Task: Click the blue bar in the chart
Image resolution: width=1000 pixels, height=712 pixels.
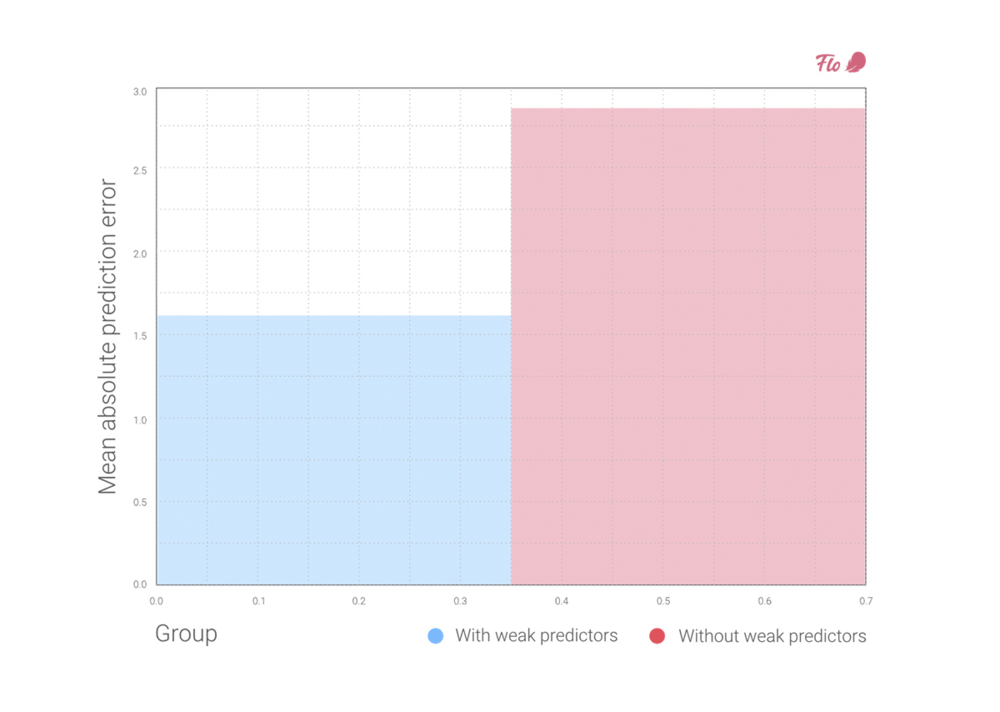Action: point(333,450)
